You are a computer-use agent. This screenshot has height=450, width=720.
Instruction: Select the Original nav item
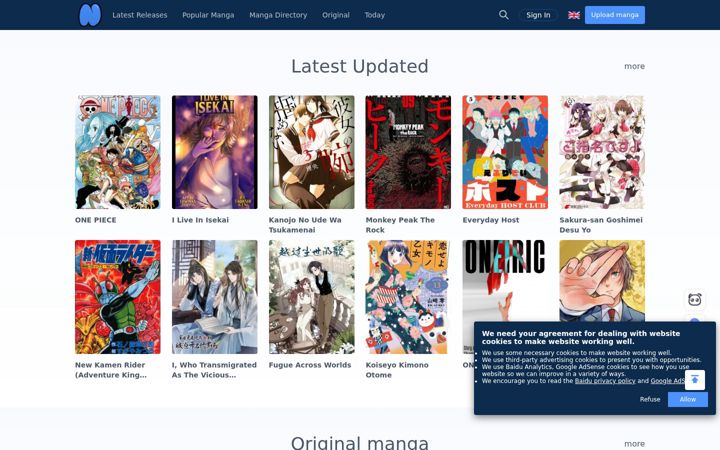pyautogui.click(x=336, y=15)
